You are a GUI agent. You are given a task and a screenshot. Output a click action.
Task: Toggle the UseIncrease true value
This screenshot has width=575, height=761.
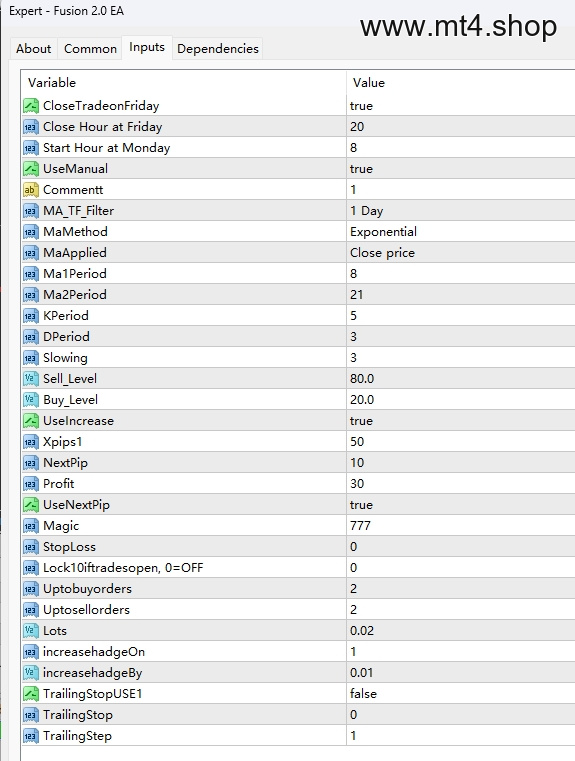(x=460, y=421)
